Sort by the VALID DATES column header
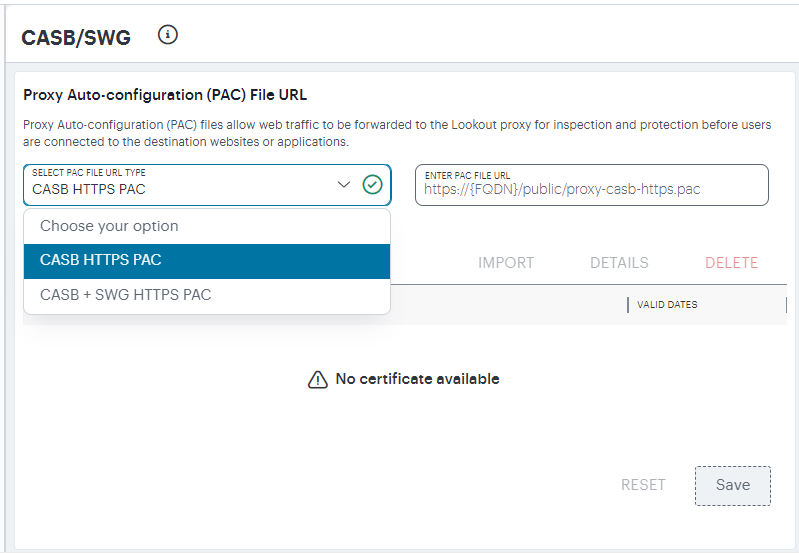Screen dimensions: 799x553 coord(667,305)
